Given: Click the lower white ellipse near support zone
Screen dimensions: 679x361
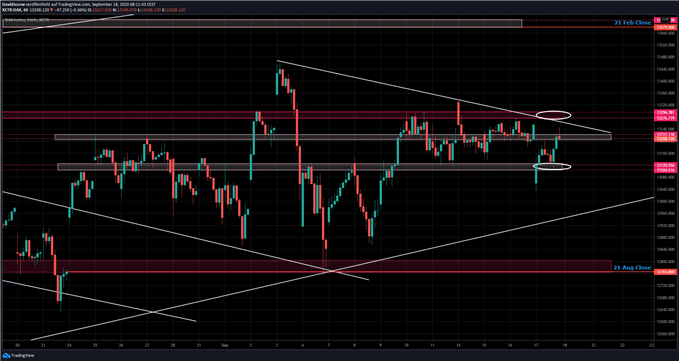Looking at the screenshot, I should (552, 166).
